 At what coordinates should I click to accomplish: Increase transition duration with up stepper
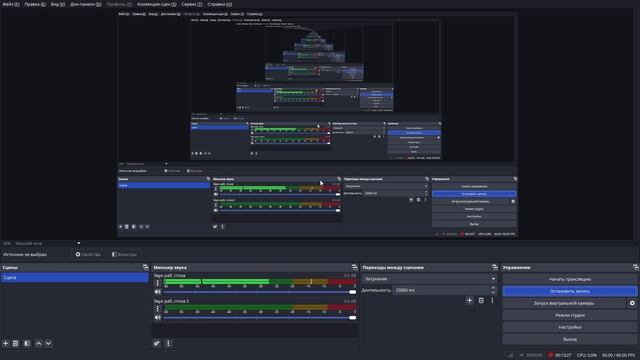pyautogui.click(x=493, y=288)
